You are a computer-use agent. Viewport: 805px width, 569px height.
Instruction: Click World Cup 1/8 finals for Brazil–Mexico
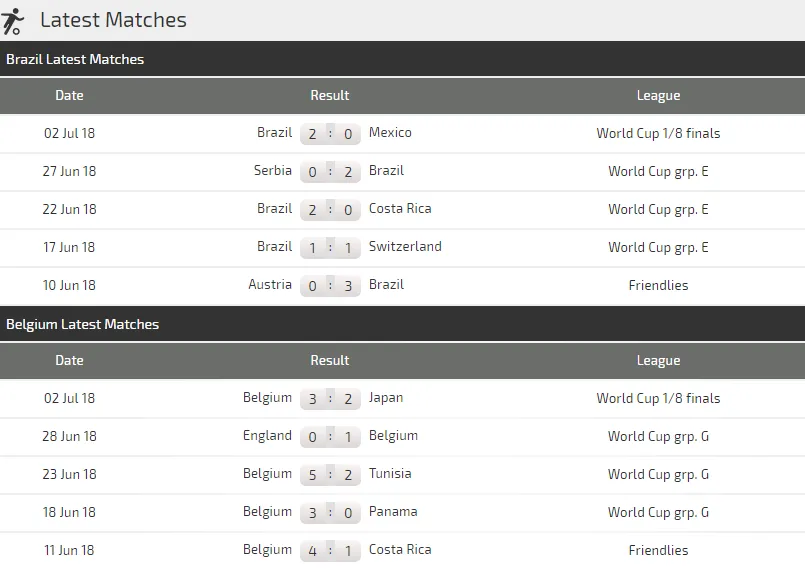658,133
